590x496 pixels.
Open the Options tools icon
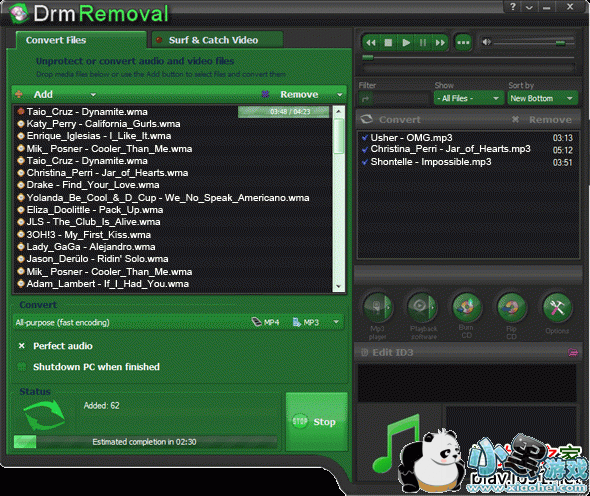557,307
